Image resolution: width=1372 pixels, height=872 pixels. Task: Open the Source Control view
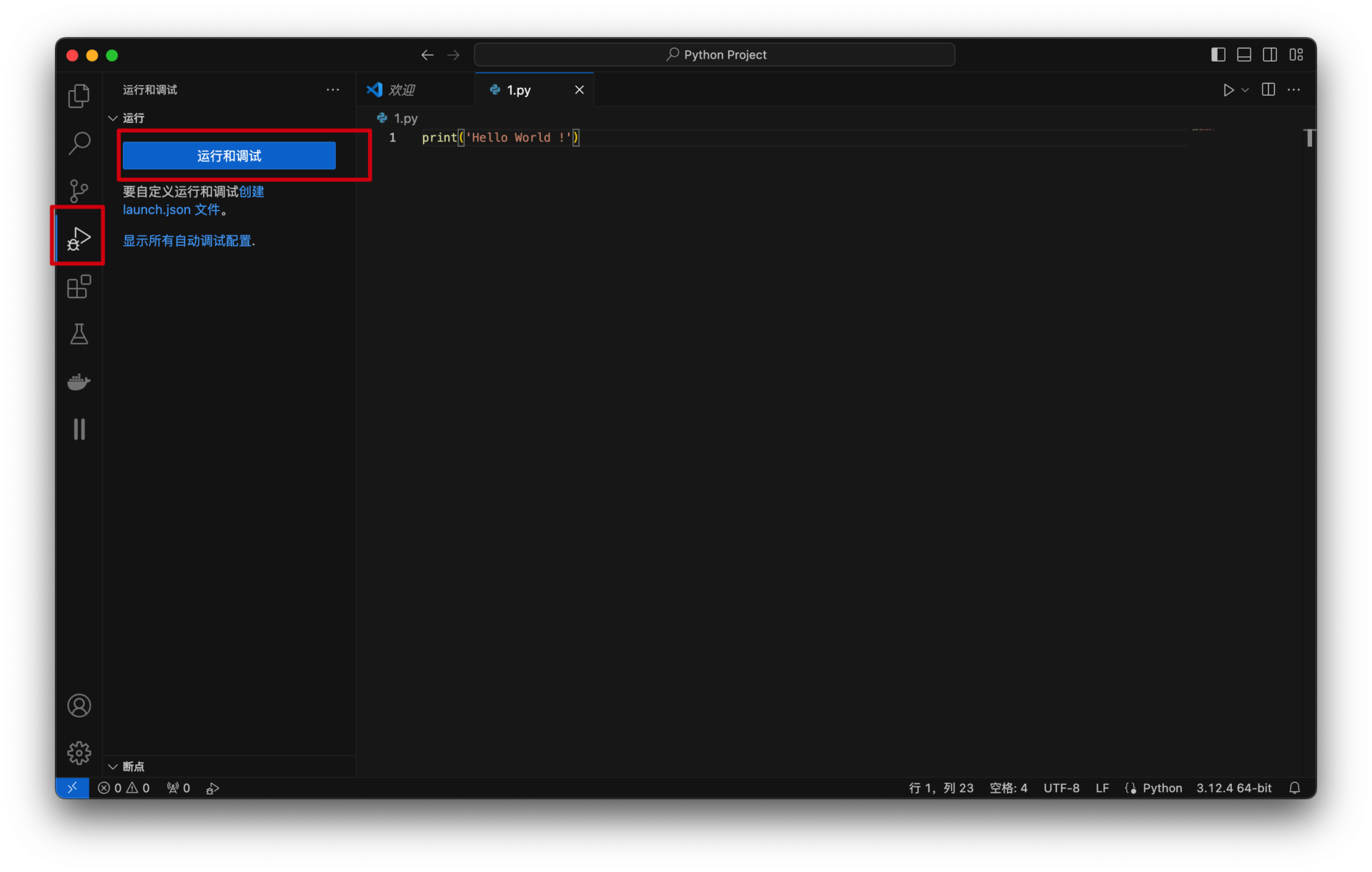click(79, 191)
